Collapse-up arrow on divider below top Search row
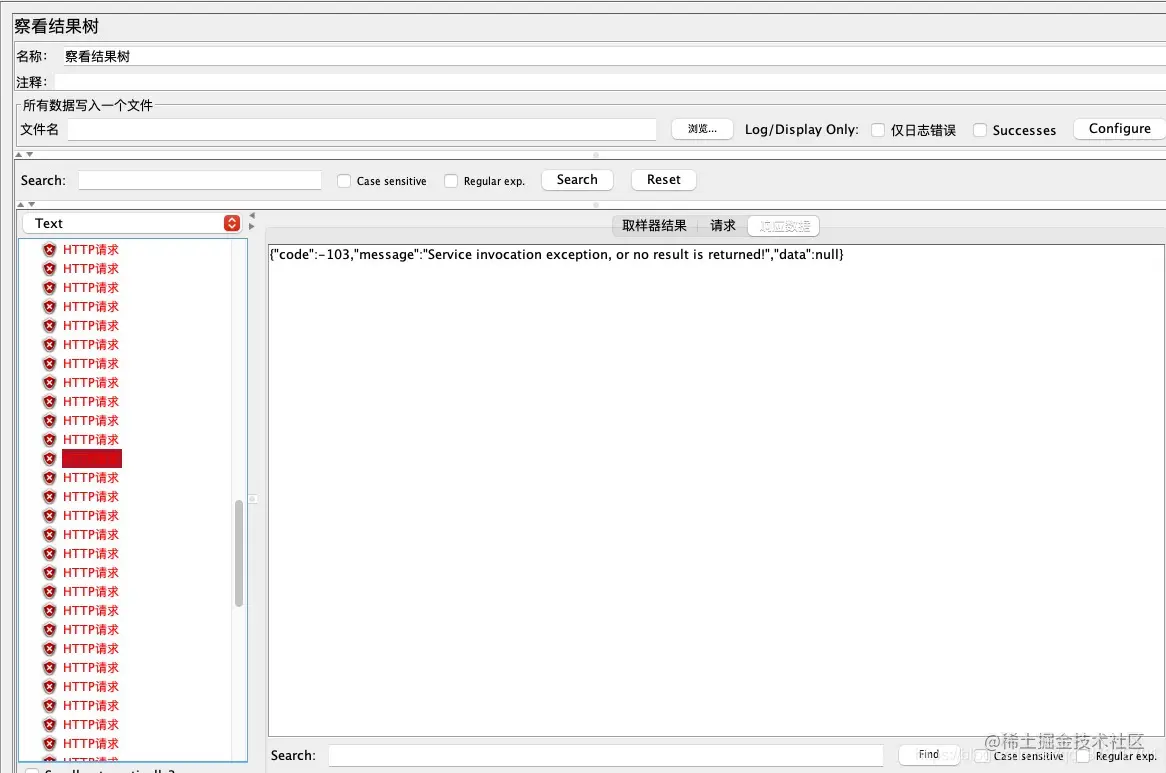Image resolution: width=1166 pixels, height=773 pixels. pyautogui.click(x=21, y=204)
